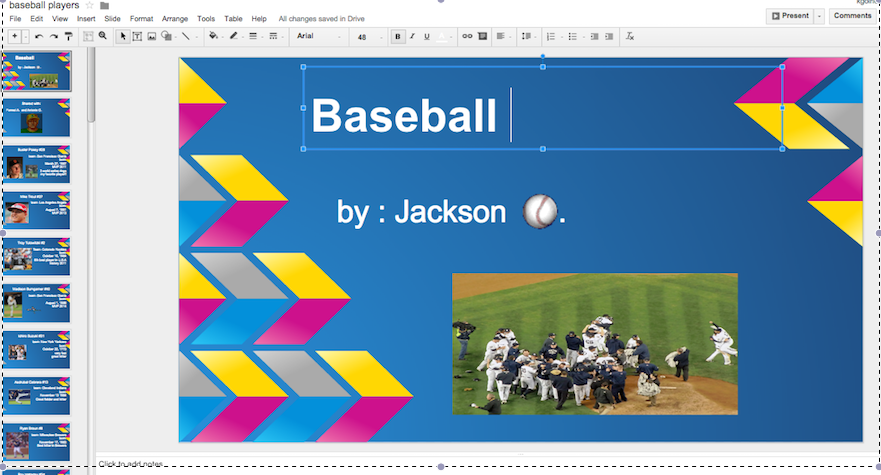Viewport: 881px width, 475px height.
Task: Expand the line type dropdown arrow
Action: 196,37
